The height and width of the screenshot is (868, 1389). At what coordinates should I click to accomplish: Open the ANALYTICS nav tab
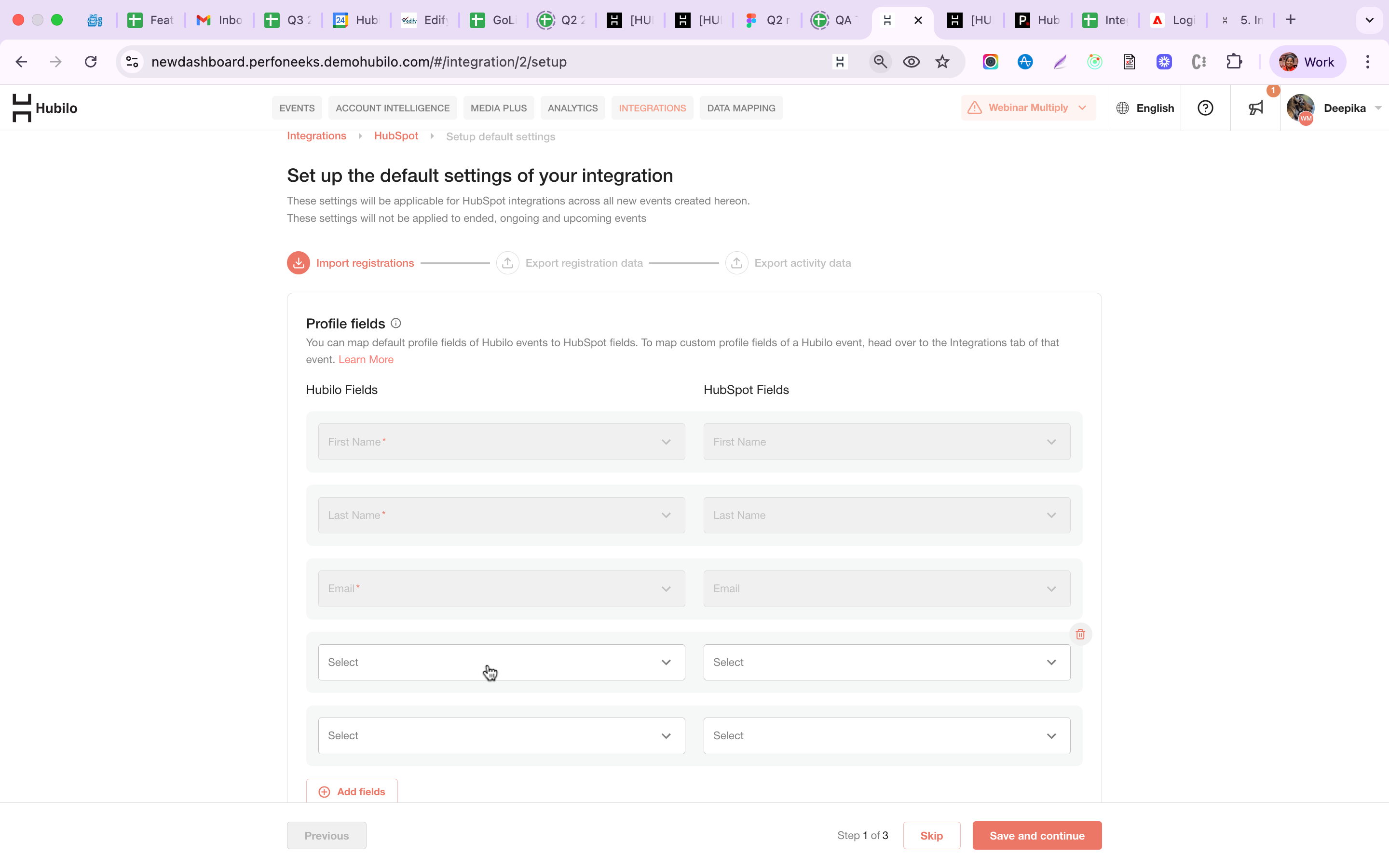pyautogui.click(x=572, y=108)
